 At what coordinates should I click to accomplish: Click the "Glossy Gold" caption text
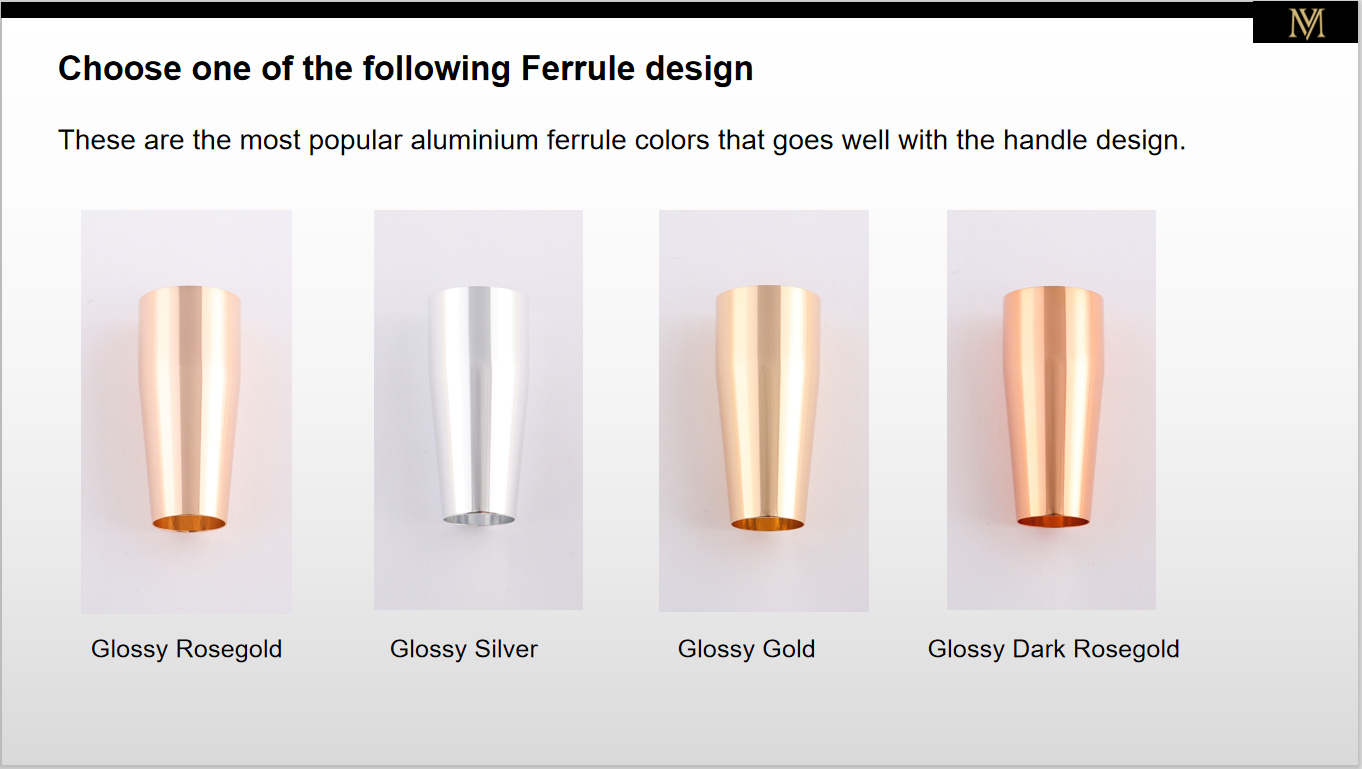point(747,650)
